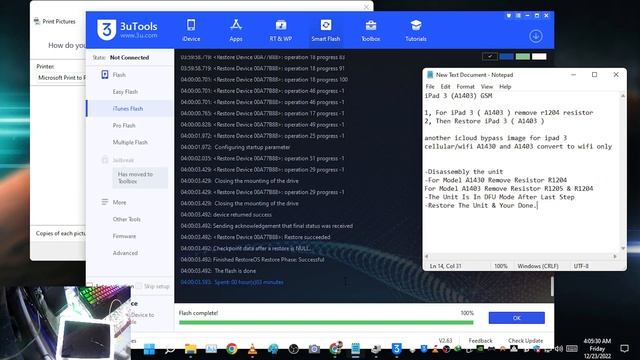
Task: Click the 'Restore succeeded' log line
Action: [x=255, y=237]
